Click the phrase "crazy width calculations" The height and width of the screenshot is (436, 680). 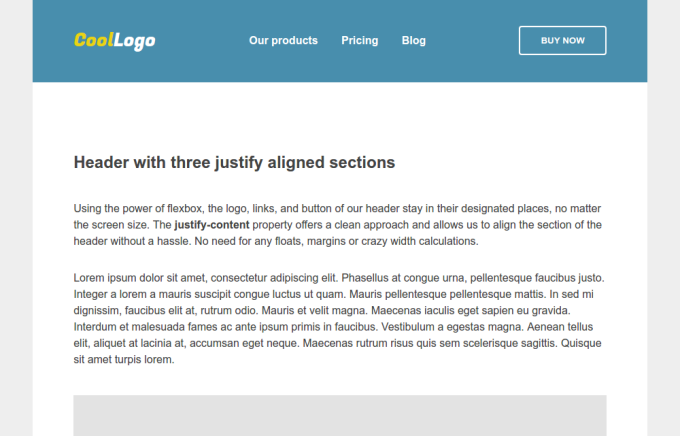(421, 241)
